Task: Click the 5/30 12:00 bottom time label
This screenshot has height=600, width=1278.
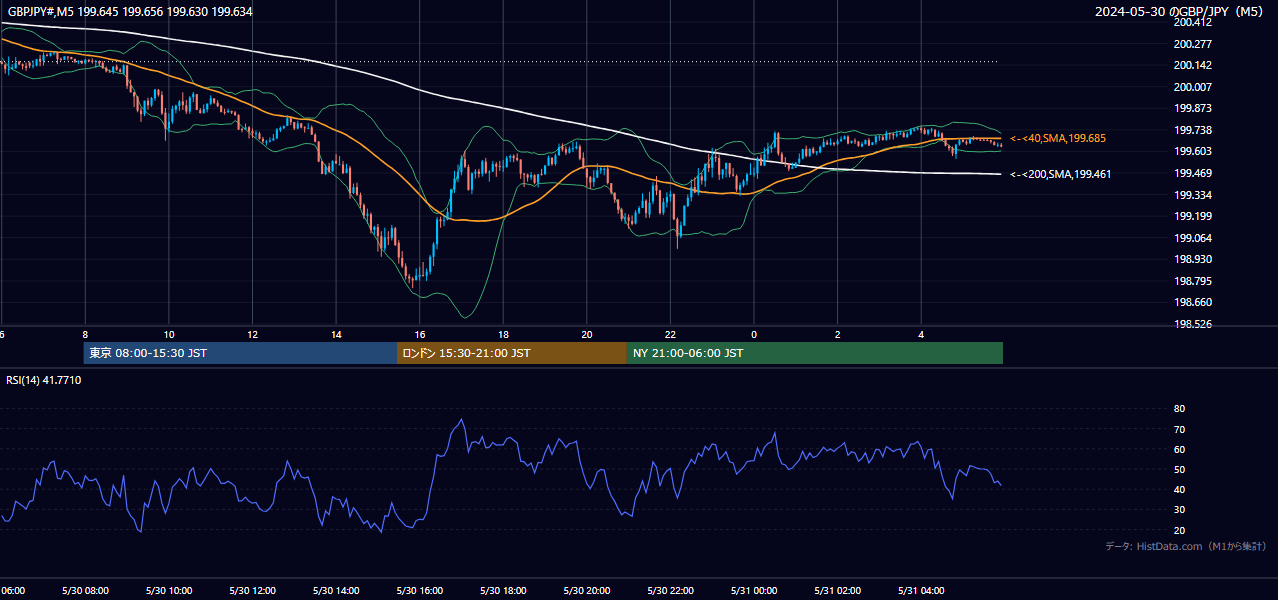Action: pos(252,591)
